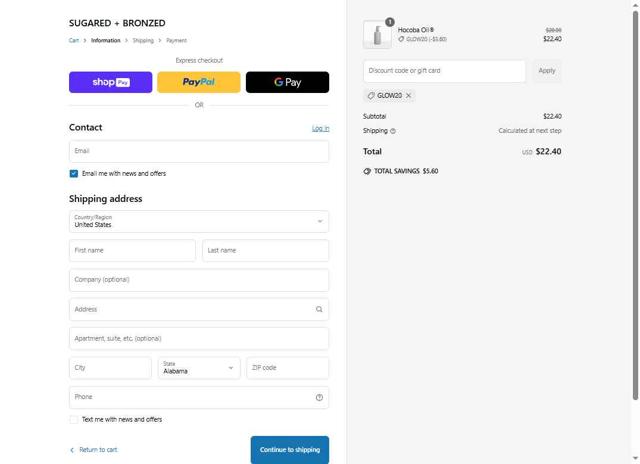
Task: Click the SUGARED + BRONZED store logo
Action: [117, 23]
